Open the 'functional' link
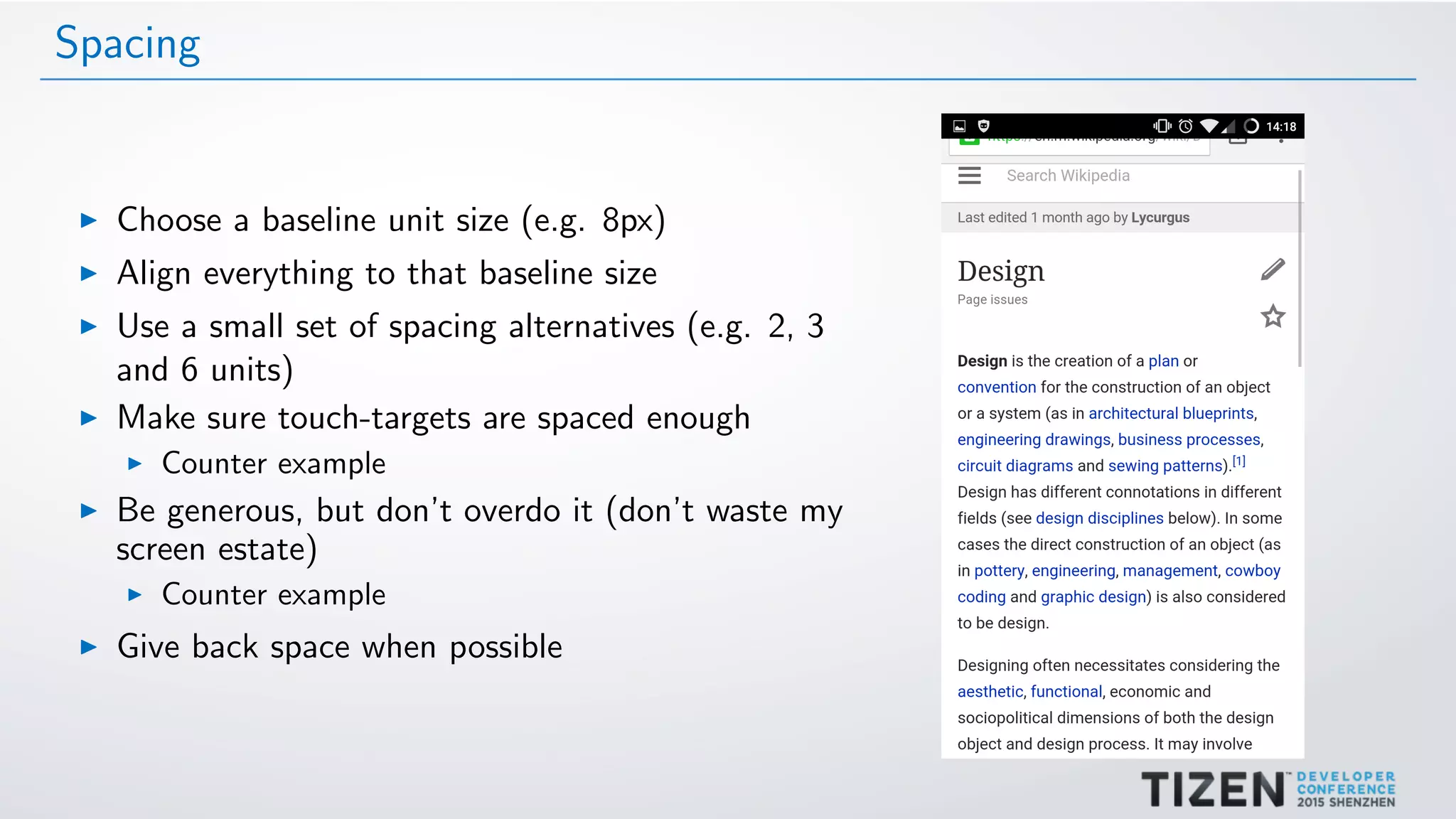Image resolution: width=1456 pixels, height=819 pixels. coord(1066,692)
